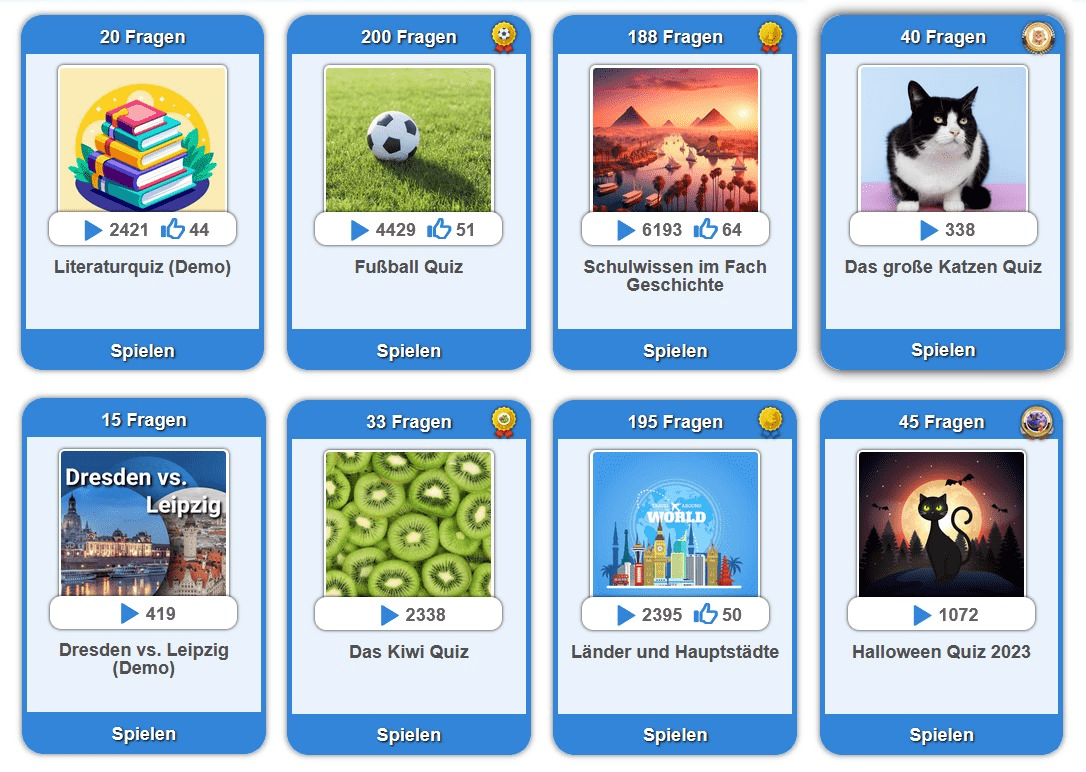This screenshot has width=1086, height=772.
Task: Click the gold medal badge on Geschichte quiz
Action: pos(770,37)
